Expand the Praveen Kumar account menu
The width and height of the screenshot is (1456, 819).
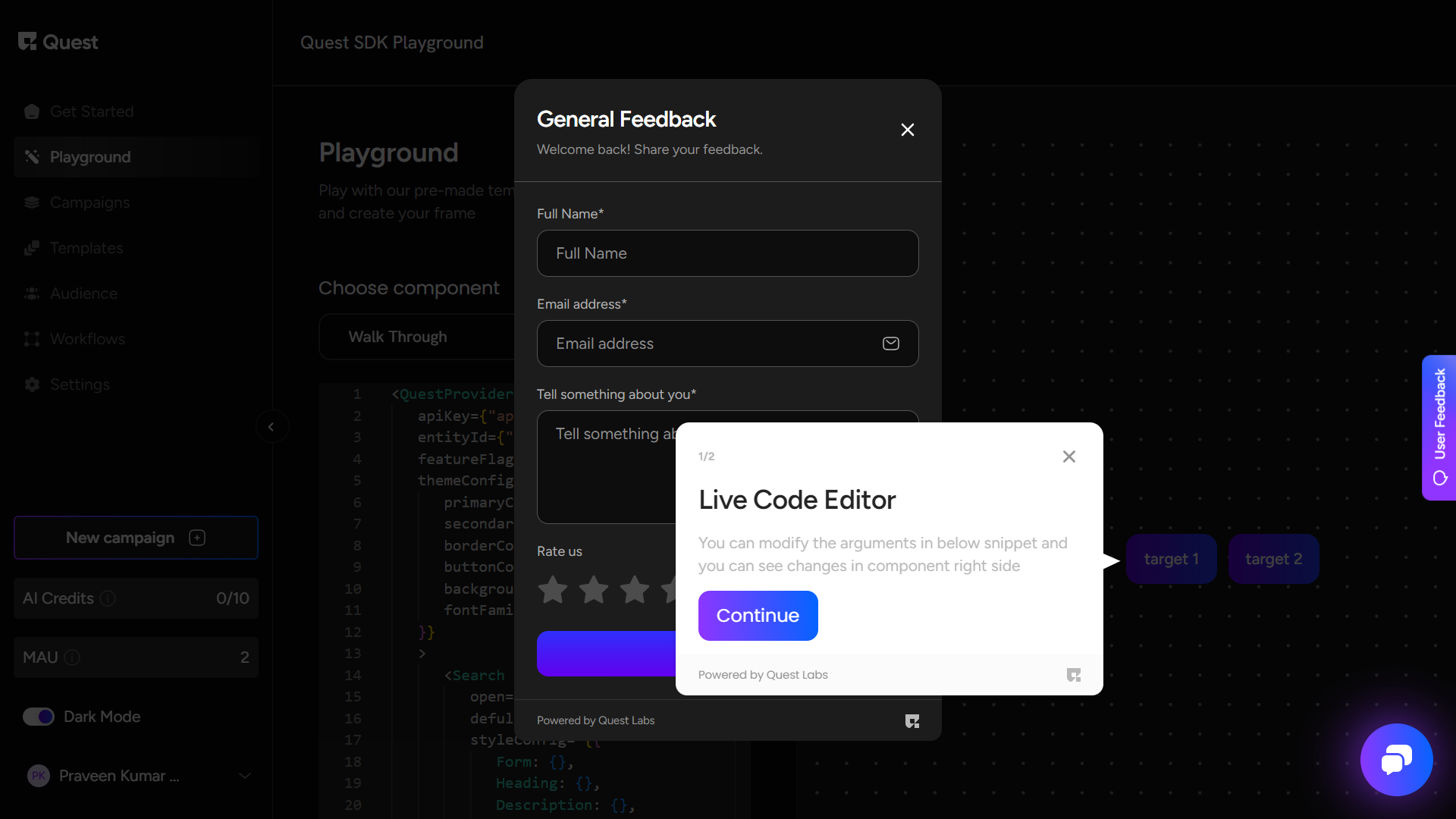[244, 776]
